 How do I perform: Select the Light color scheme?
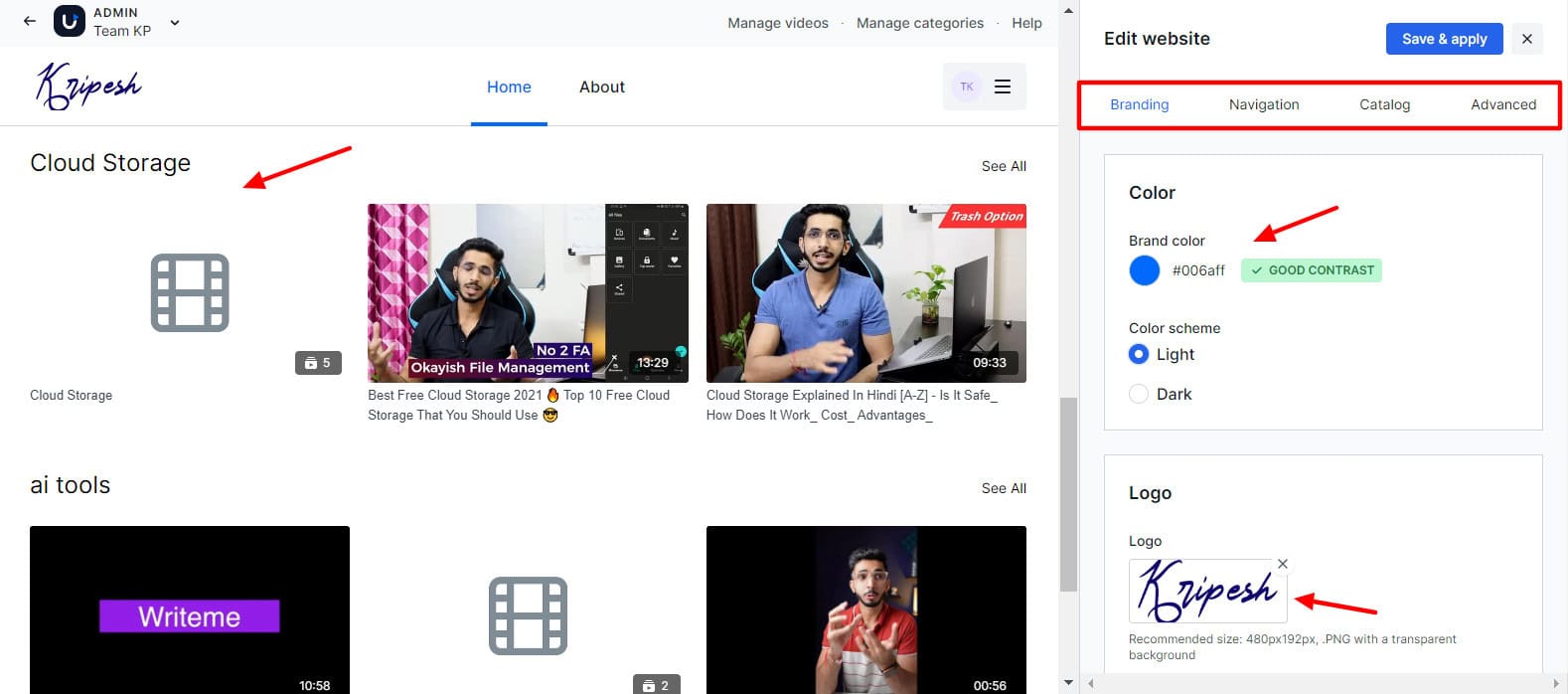pyautogui.click(x=1139, y=354)
